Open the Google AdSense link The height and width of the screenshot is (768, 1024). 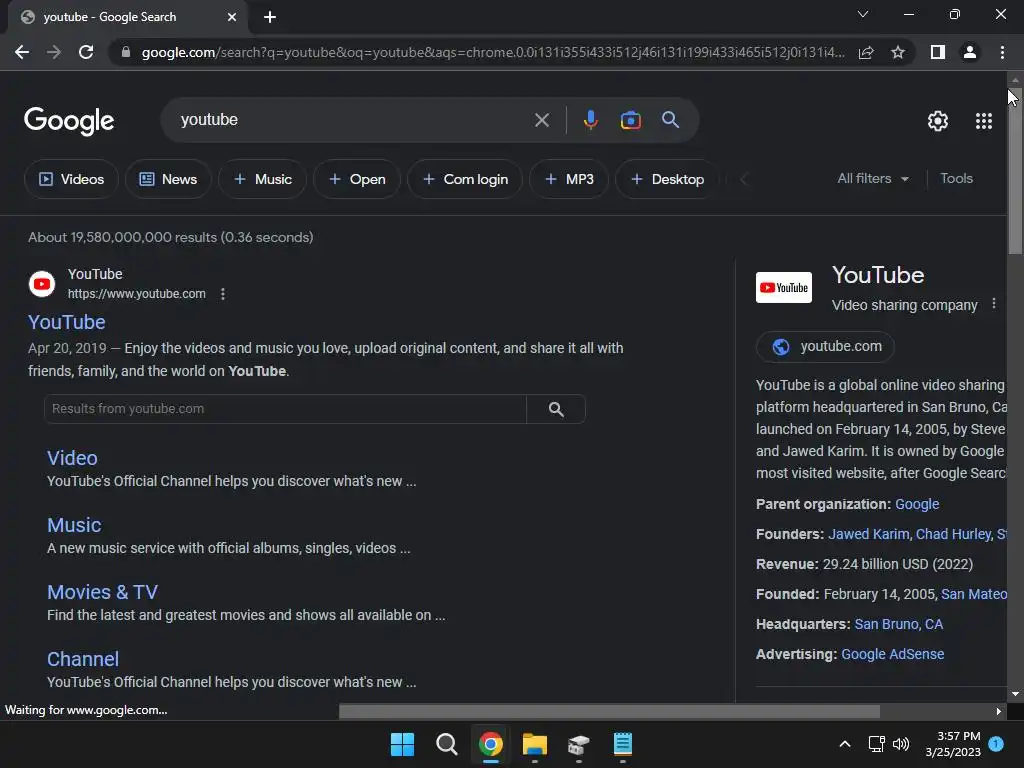pyautogui.click(x=893, y=654)
